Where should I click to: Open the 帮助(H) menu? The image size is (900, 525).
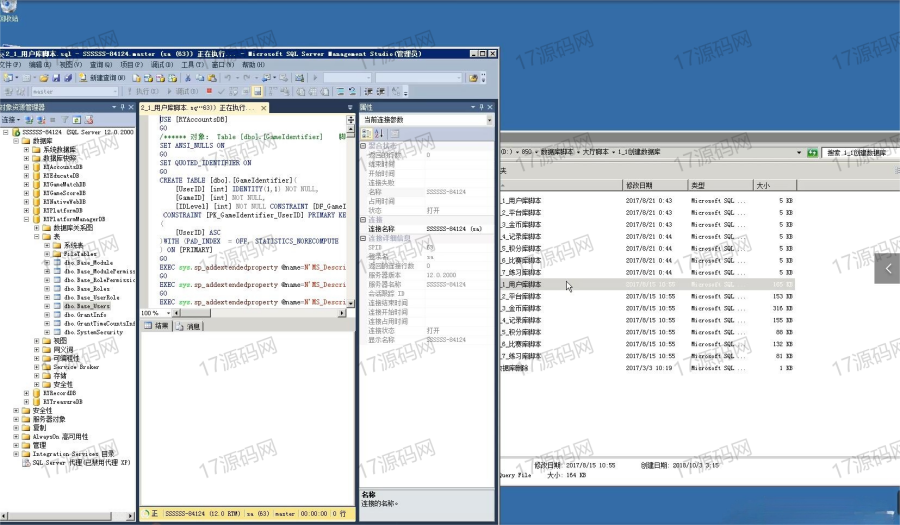click(x=253, y=65)
